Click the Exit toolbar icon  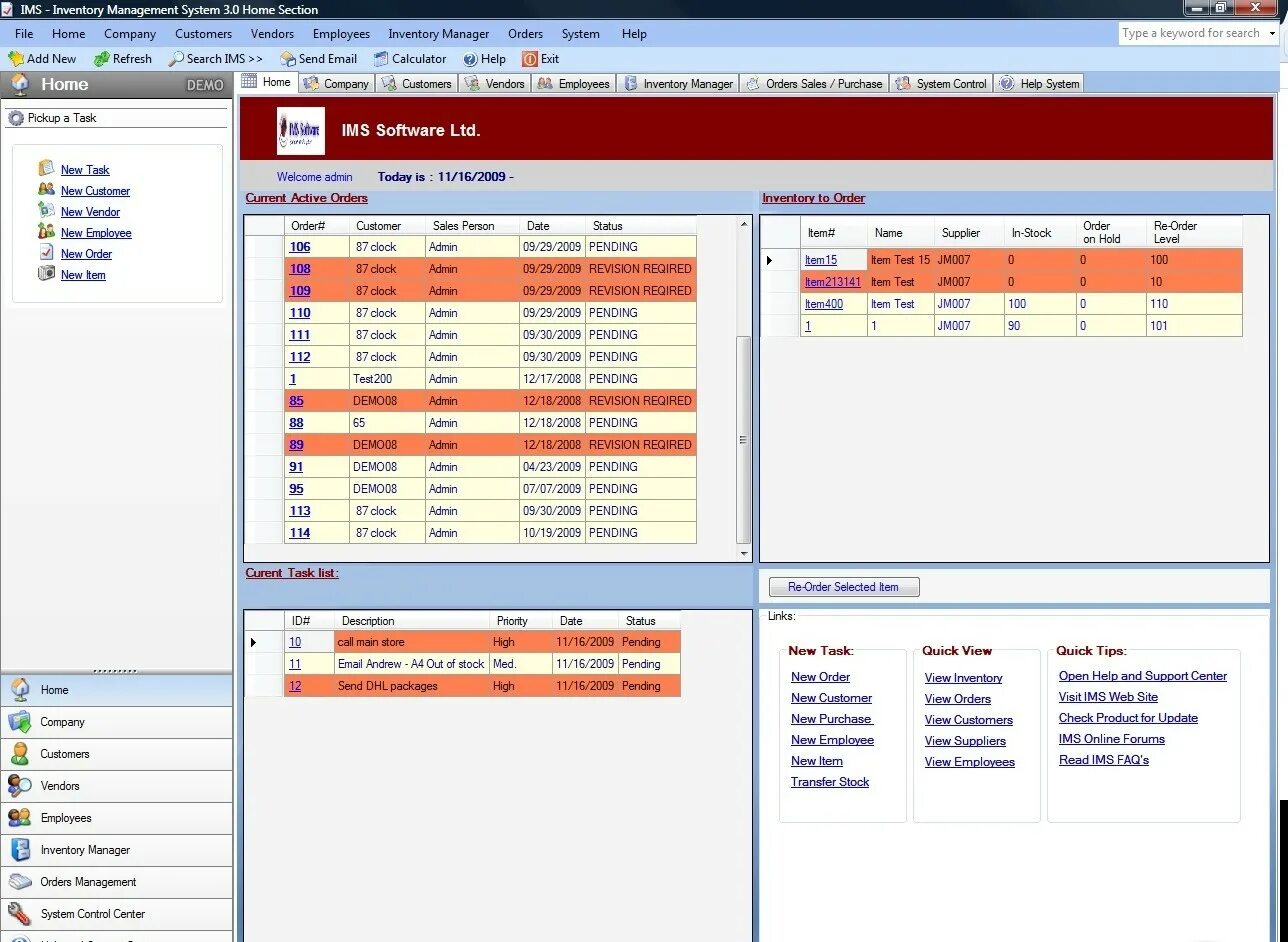coord(530,59)
